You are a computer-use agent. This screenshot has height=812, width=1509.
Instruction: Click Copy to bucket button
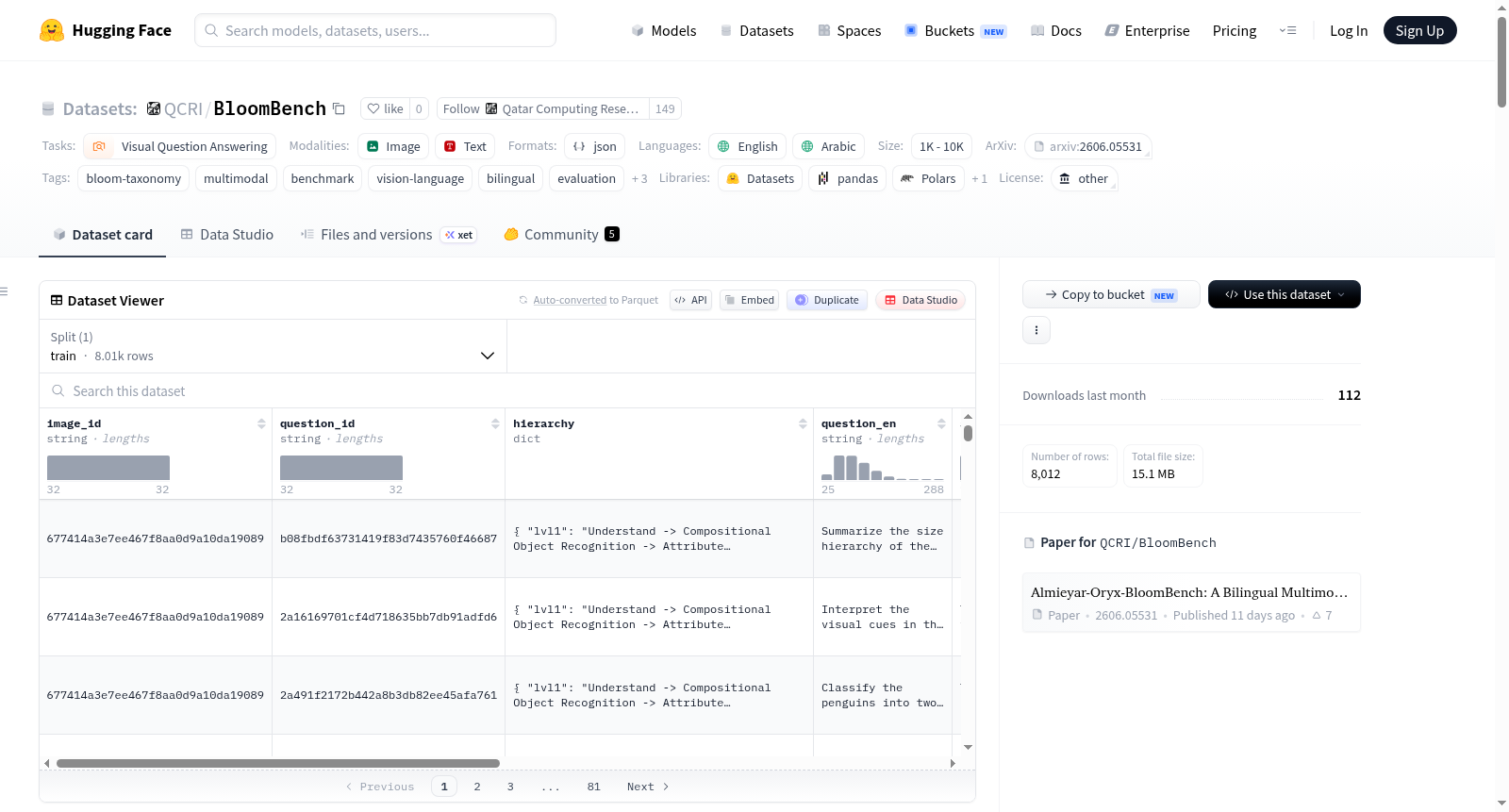coord(1111,294)
